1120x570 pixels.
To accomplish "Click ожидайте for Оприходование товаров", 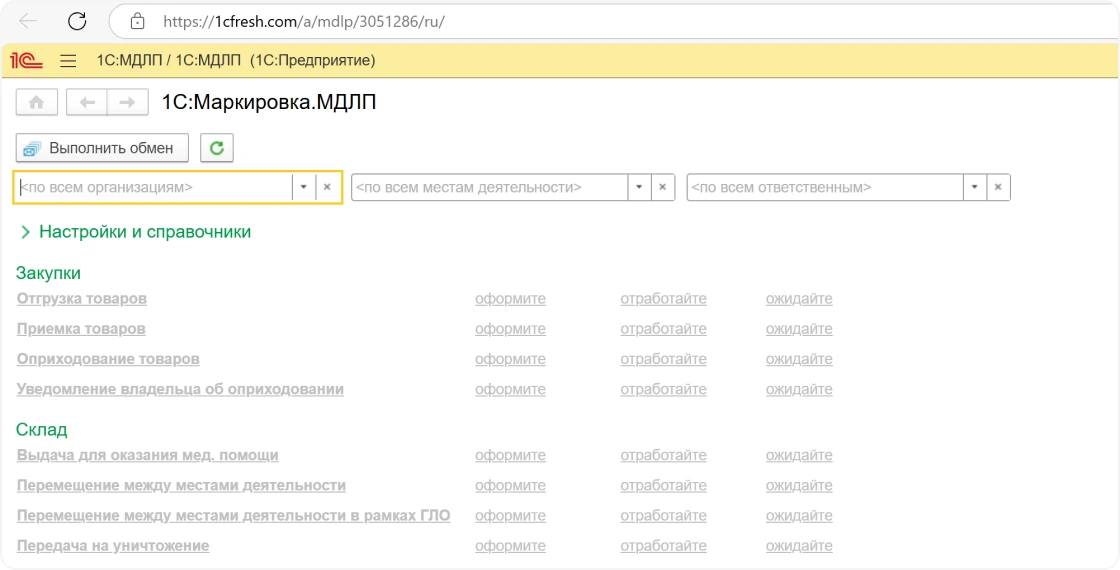I will (x=799, y=359).
